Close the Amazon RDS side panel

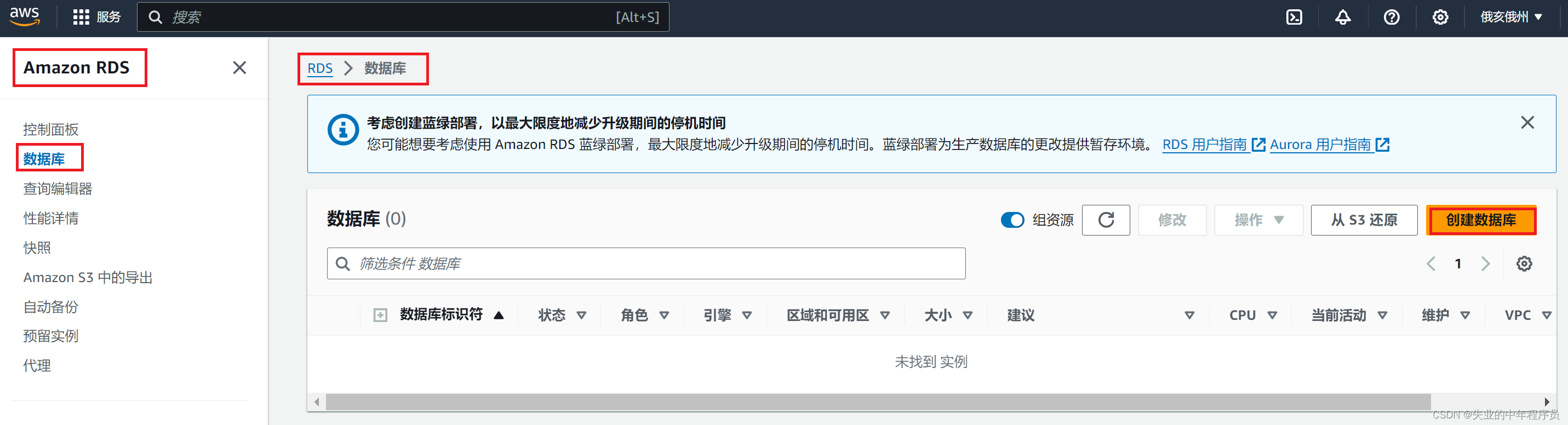click(240, 67)
